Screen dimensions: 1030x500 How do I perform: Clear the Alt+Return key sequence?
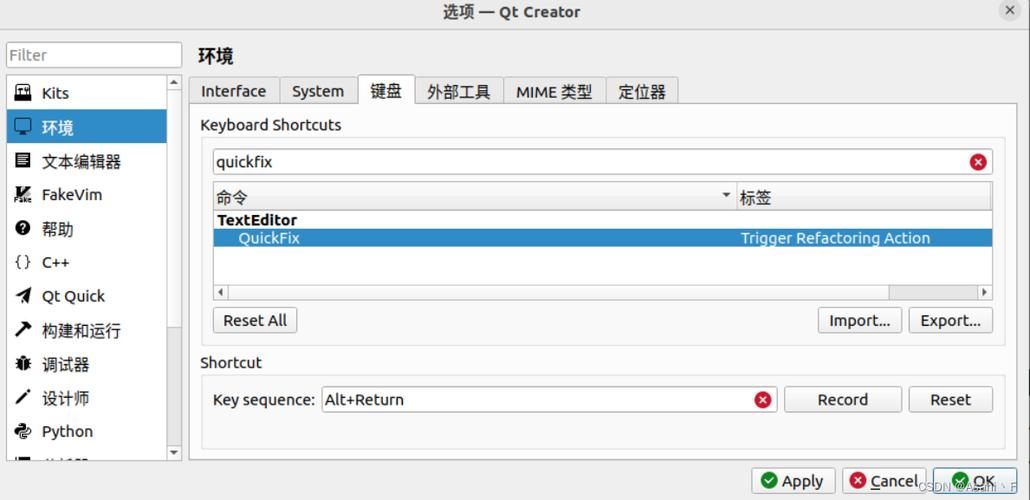point(763,399)
